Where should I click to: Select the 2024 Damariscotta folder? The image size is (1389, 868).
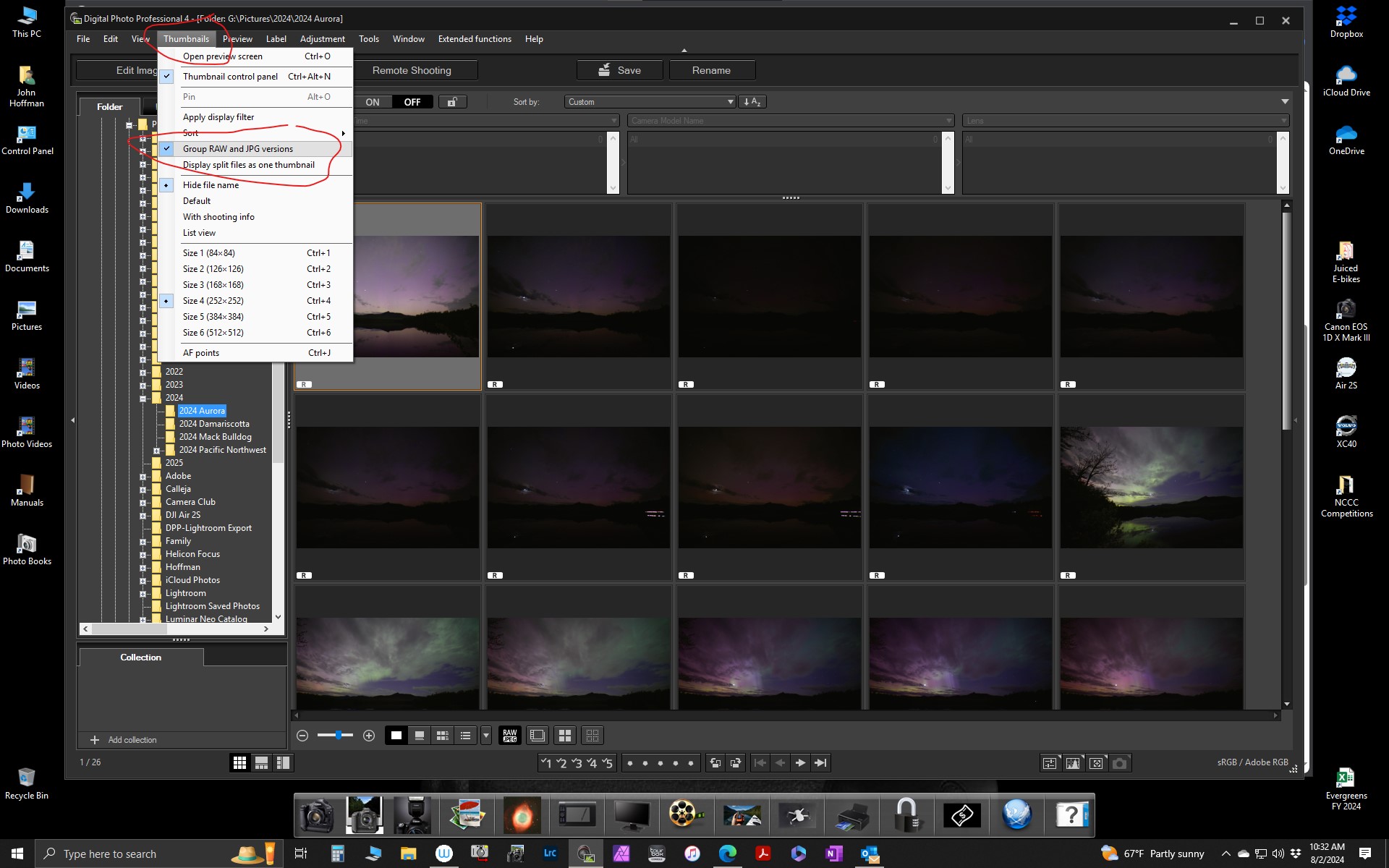(214, 423)
